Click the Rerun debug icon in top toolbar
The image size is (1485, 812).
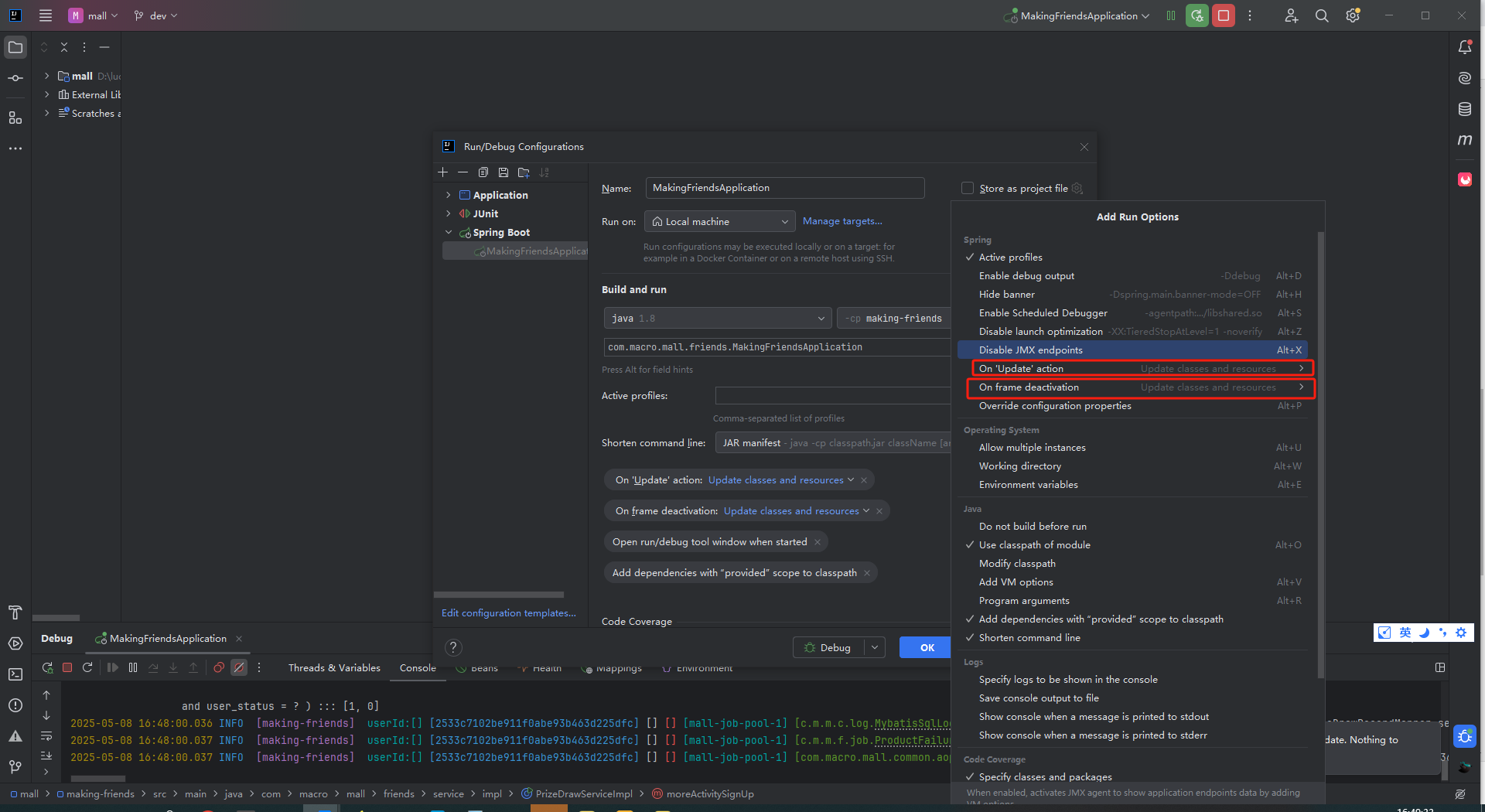pos(1197,15)
